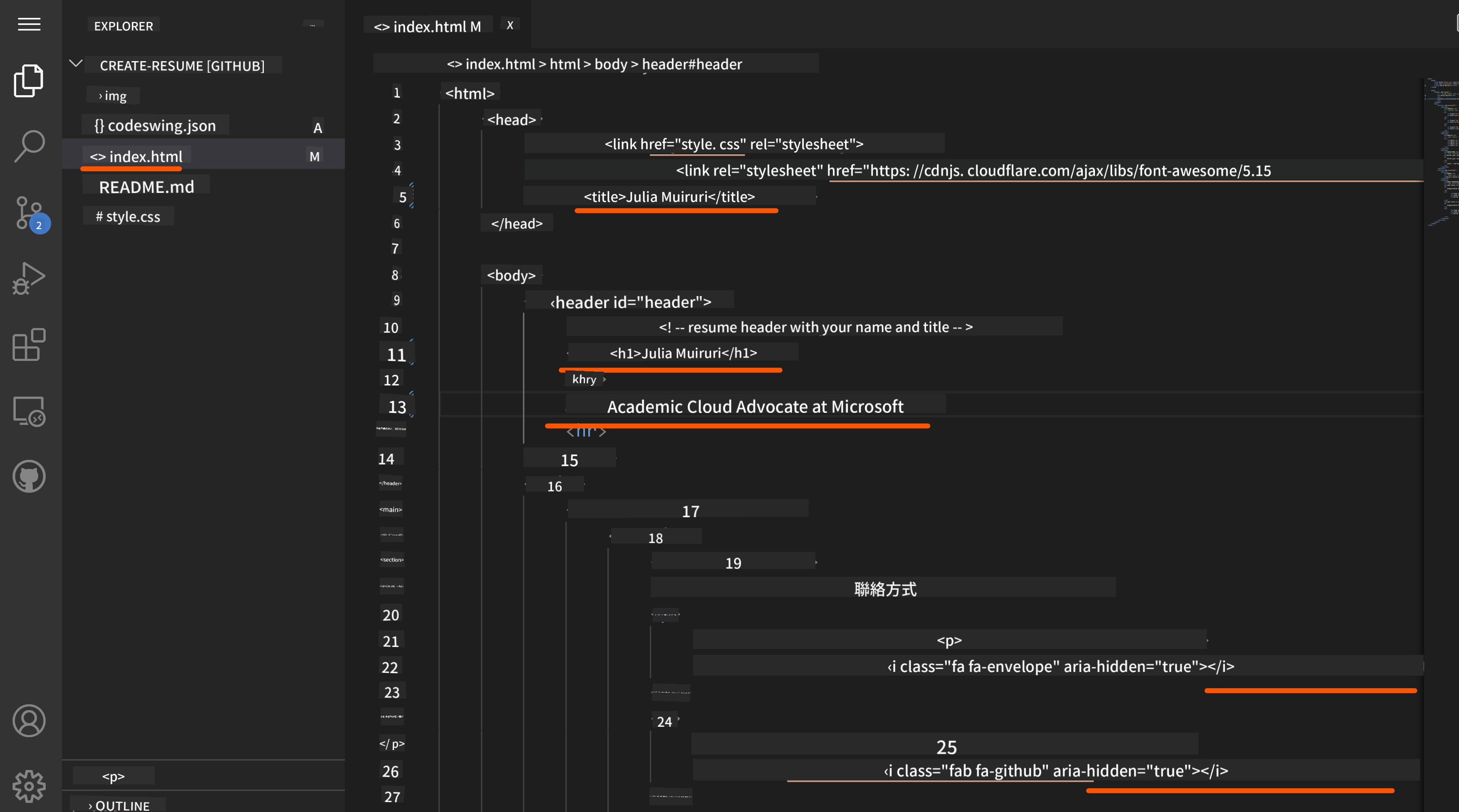Expand the OUTLINE section

coord(119,805)
